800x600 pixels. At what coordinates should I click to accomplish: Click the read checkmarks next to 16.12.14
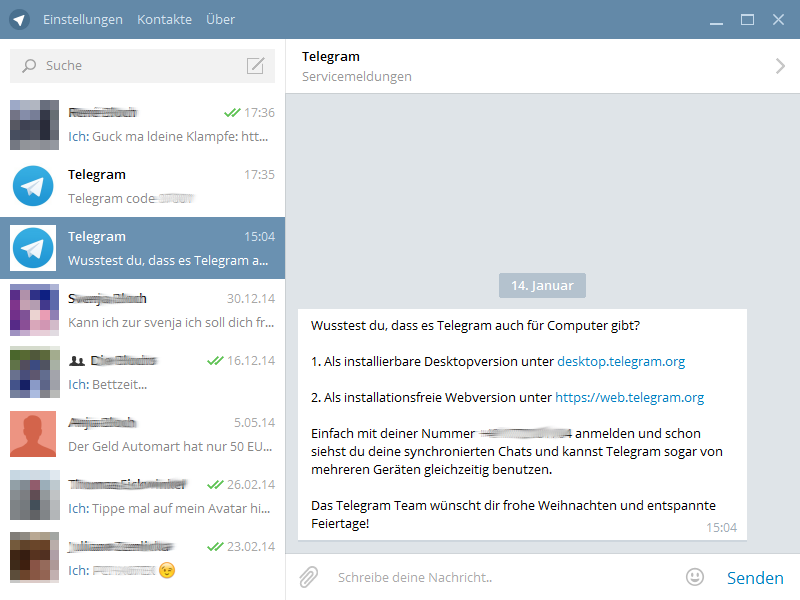coord(215,361)
